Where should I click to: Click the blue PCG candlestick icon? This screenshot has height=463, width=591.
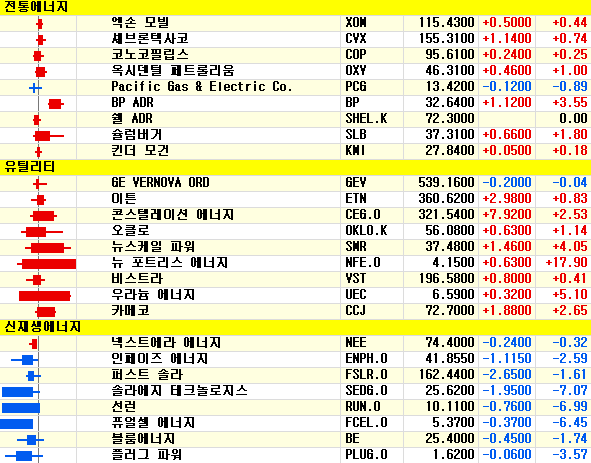click(35, 88)
